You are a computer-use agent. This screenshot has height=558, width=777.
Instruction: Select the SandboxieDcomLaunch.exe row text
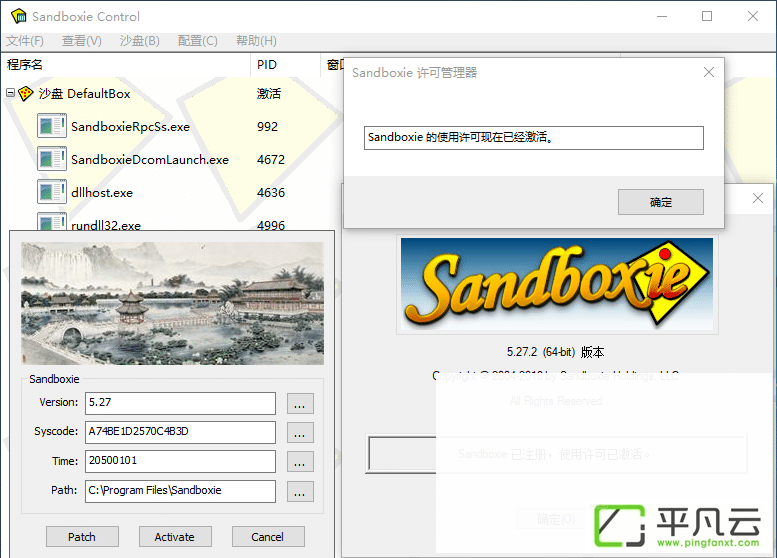(x=150, y=160)
